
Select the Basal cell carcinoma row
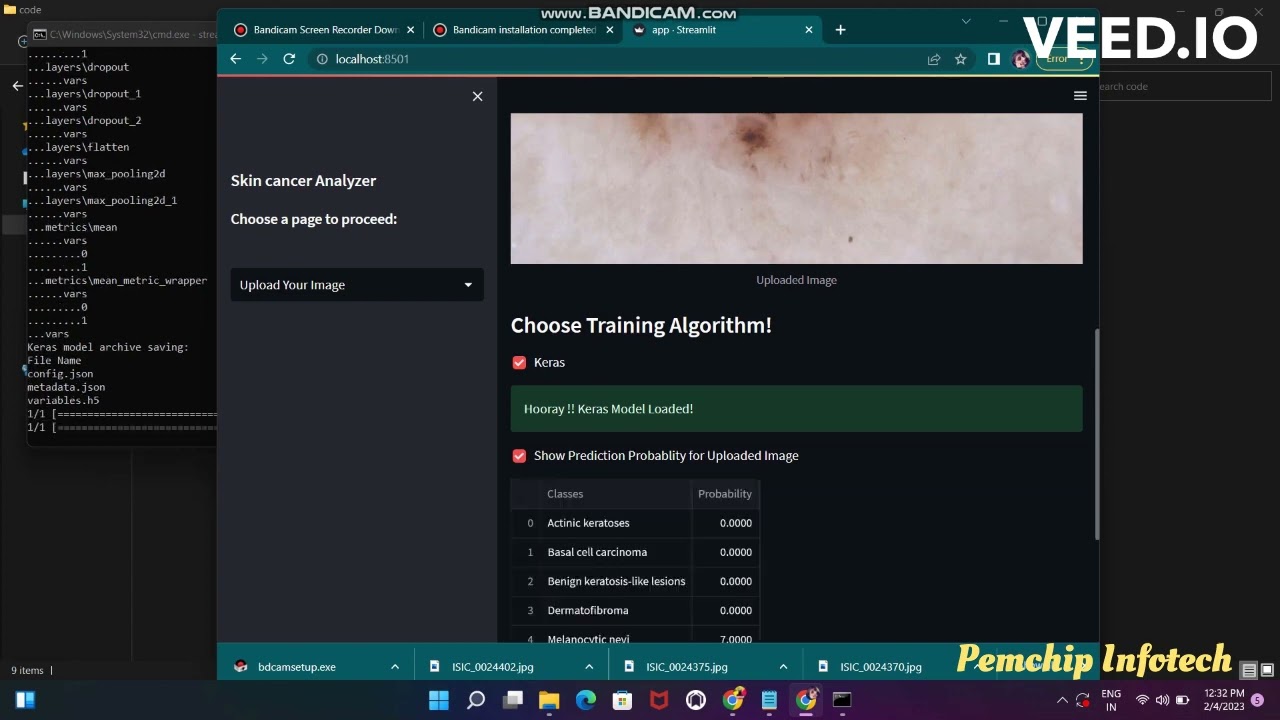(x=635, y=552)
